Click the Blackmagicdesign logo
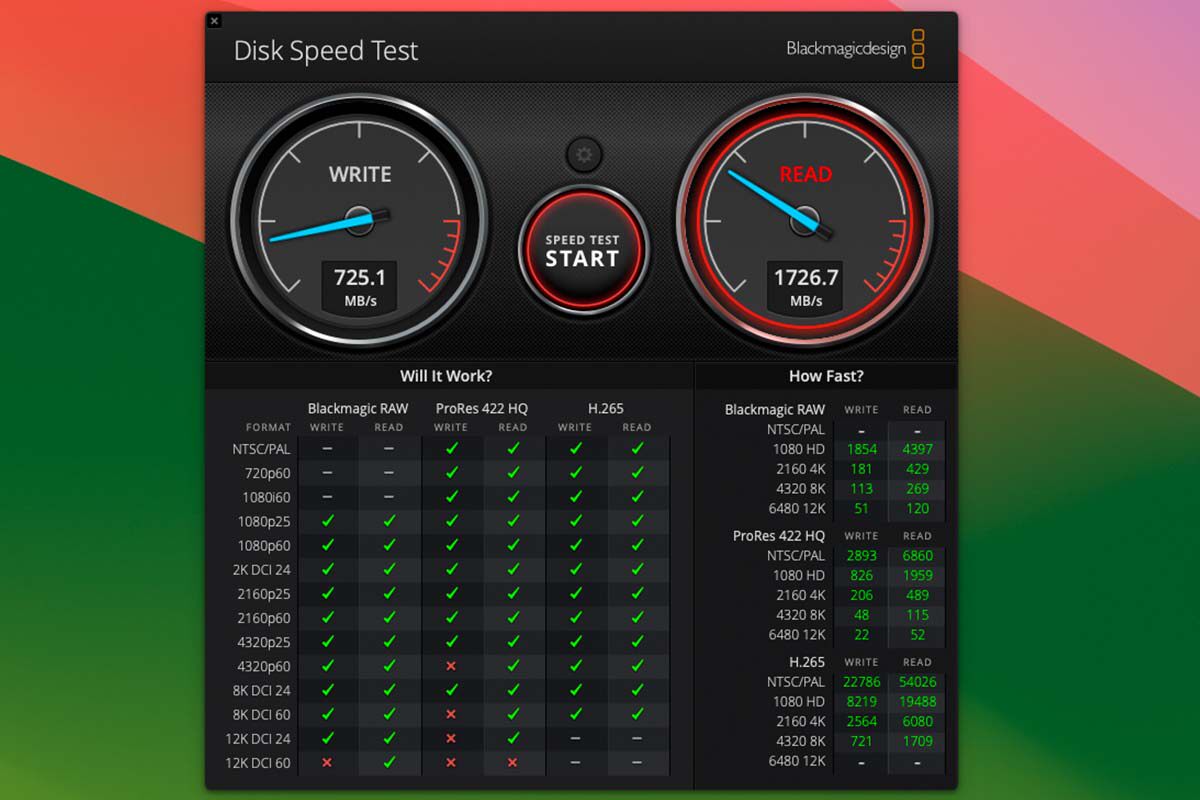Screen dimensions: 1200x800 pyautogui.click(x=856, y=48)
